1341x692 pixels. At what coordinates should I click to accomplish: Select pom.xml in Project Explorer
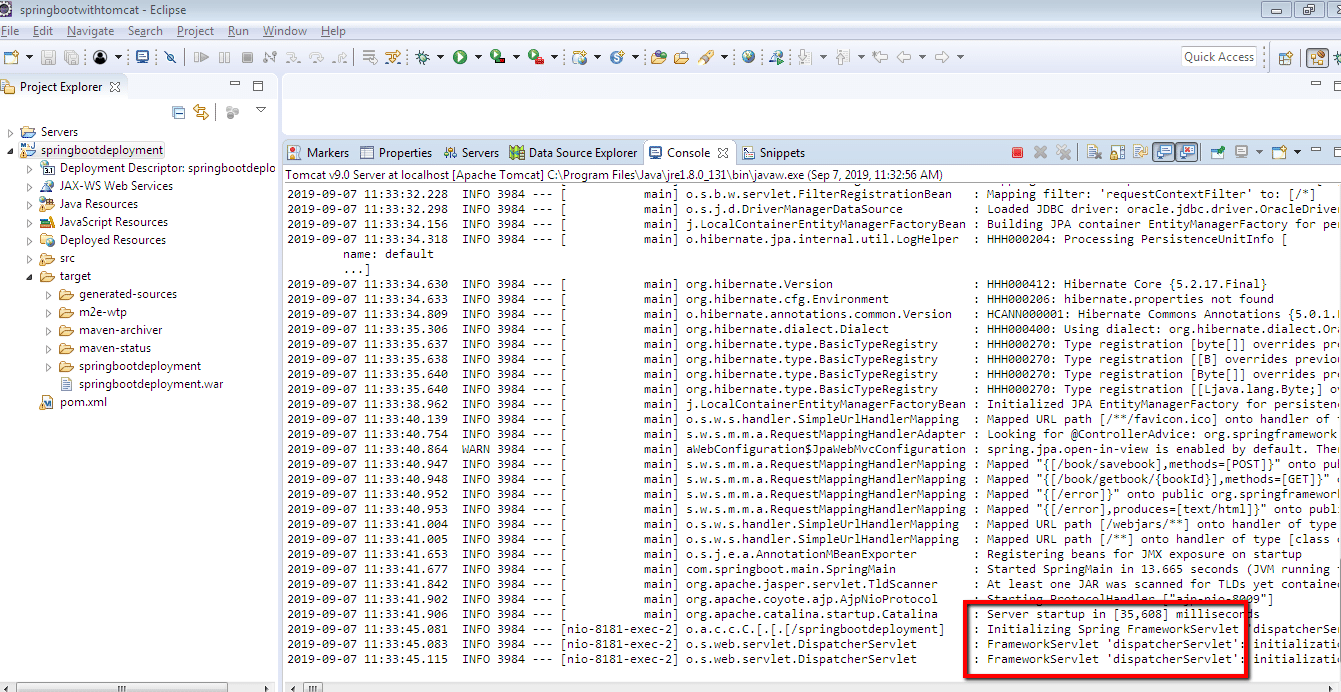[83, 402]
